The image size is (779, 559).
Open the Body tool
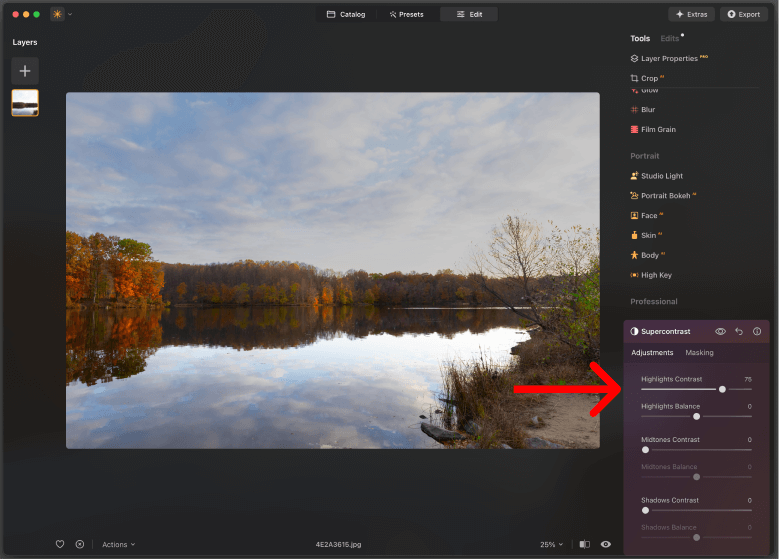[647, 255]
